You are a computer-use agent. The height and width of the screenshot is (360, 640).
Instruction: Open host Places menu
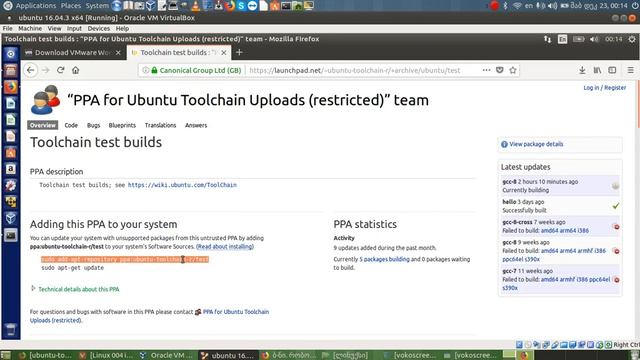coord(71,6)
